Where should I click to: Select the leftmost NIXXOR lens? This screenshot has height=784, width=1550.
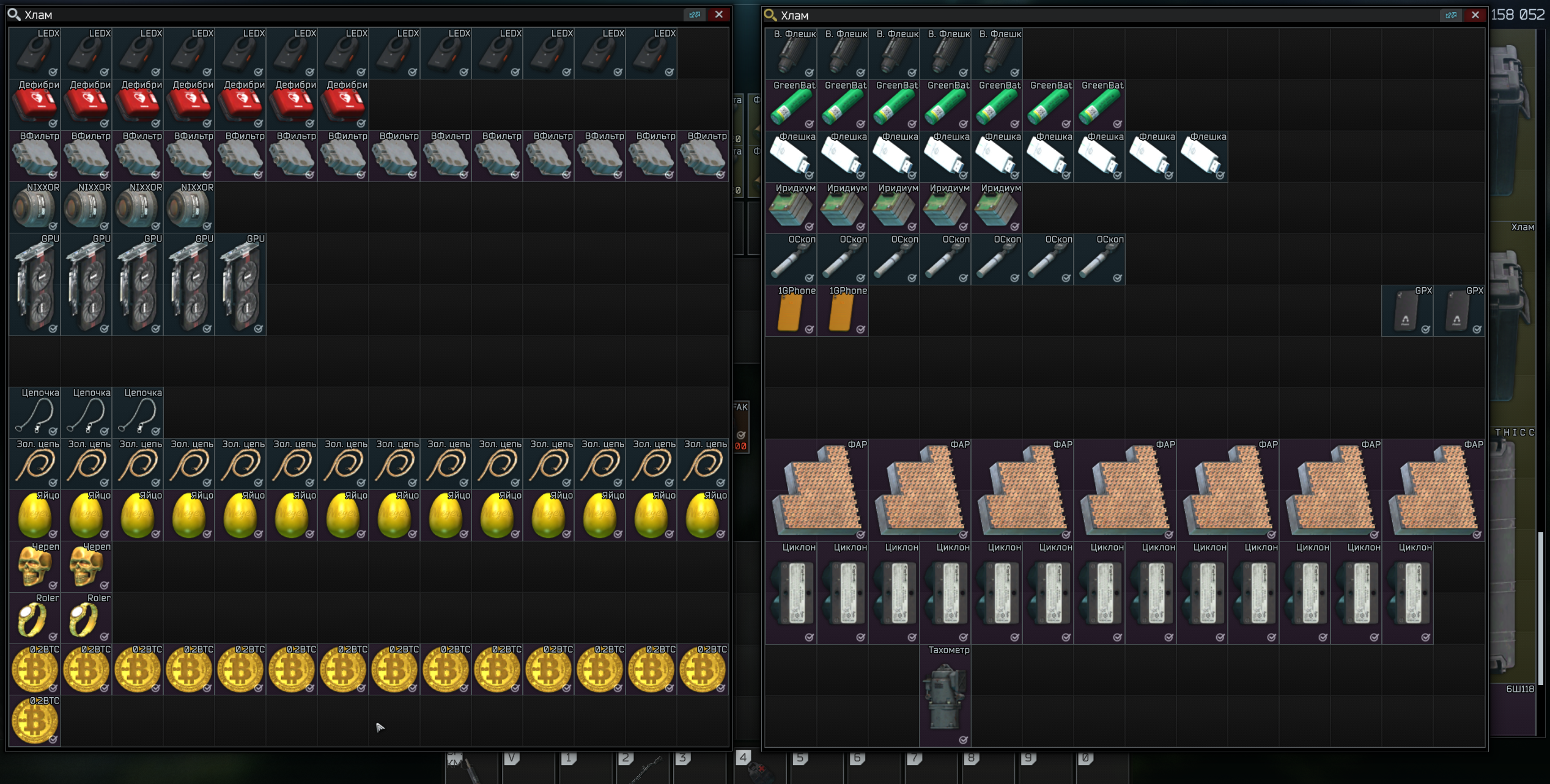pos(35,207)
